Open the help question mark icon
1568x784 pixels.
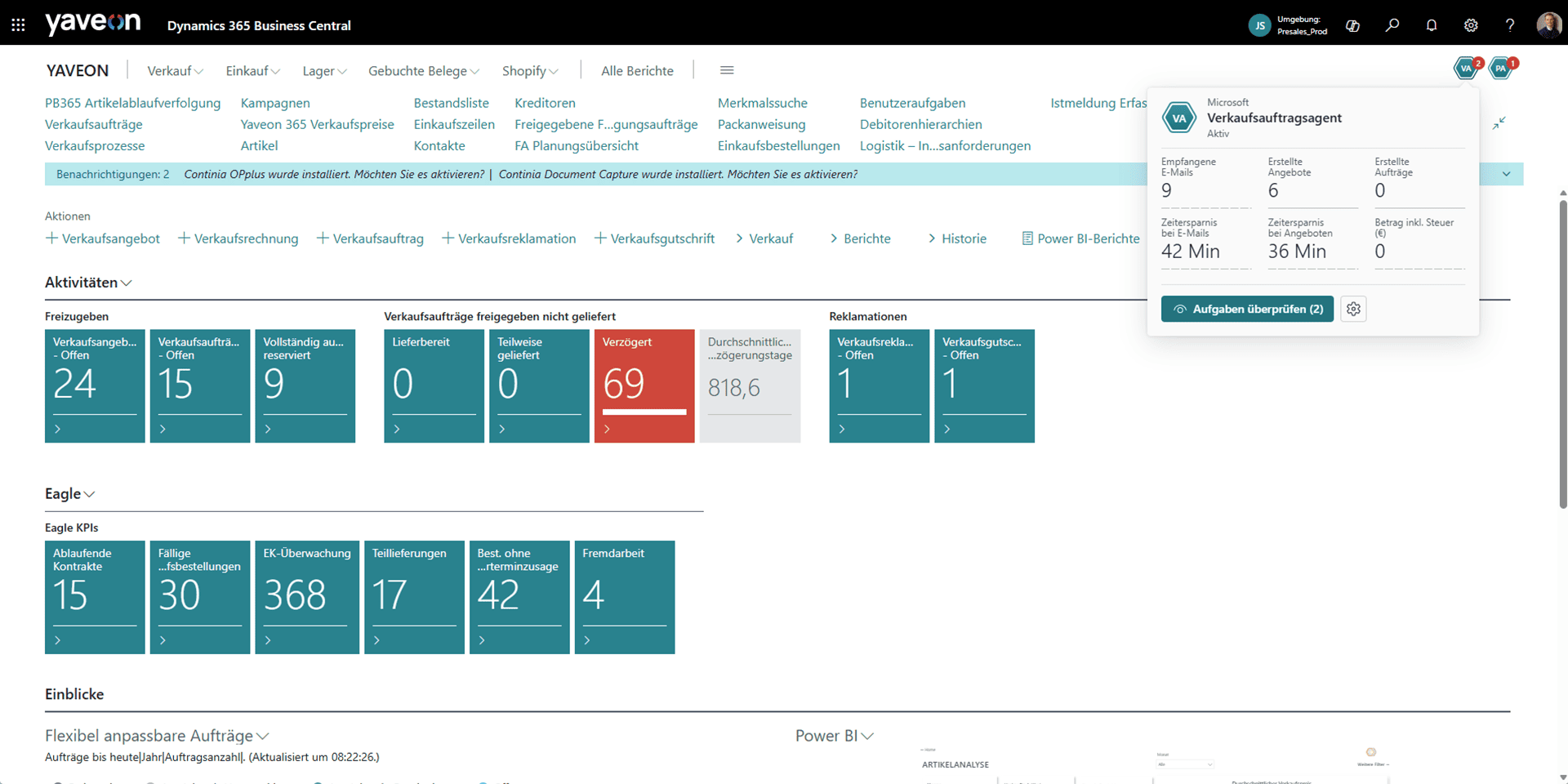(x=1510, y=25)
